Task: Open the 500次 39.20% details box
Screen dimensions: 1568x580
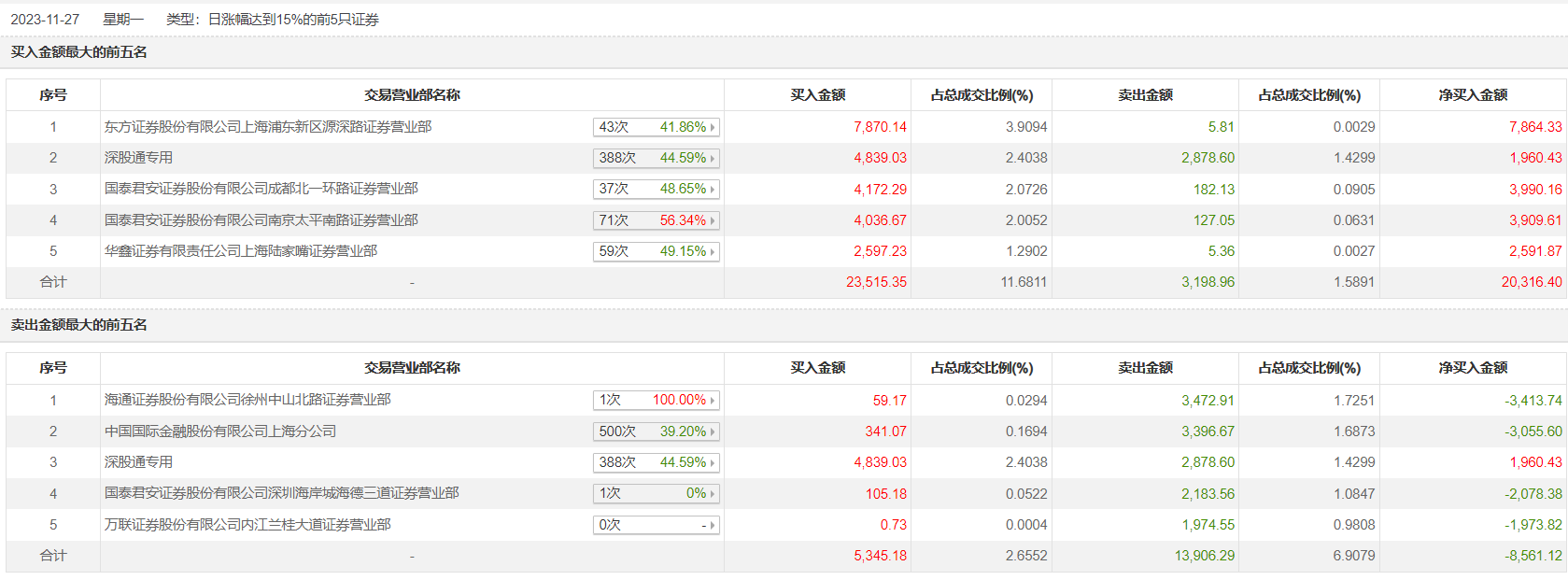Action: click(x=656, y=431)
